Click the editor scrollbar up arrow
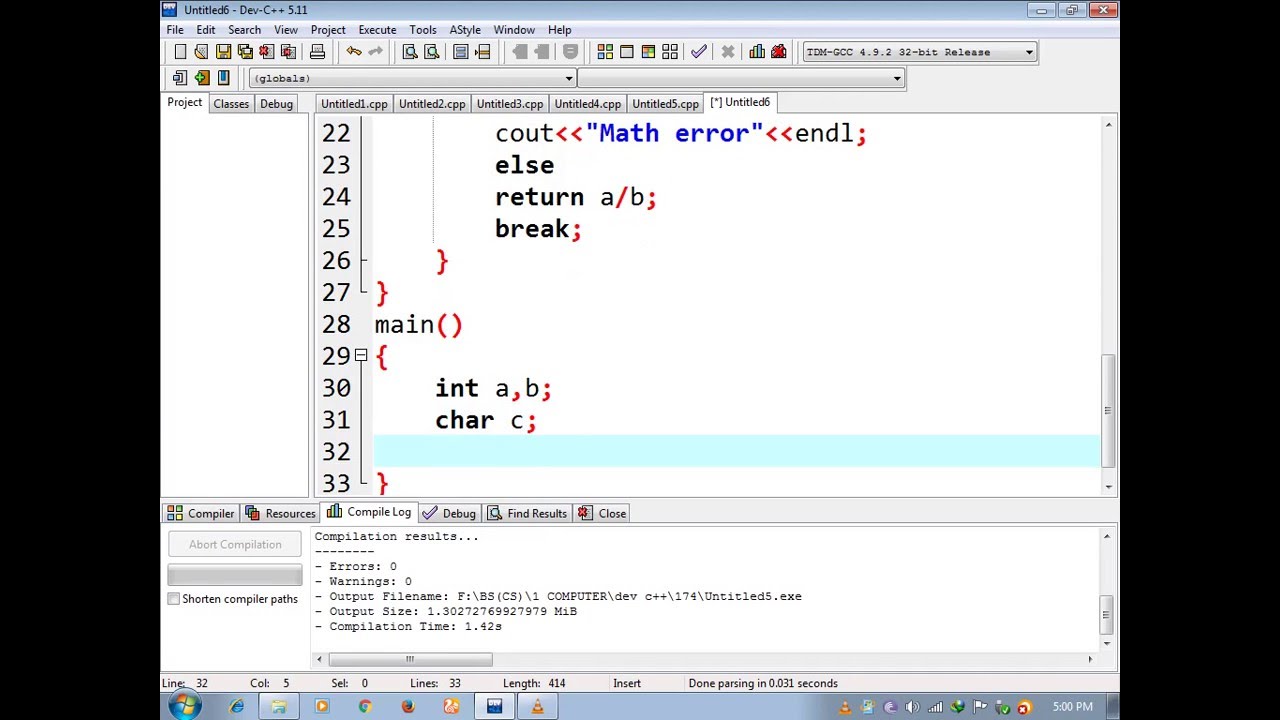The height and width of the screenshot is (720, 1280). [x=1108, y=125]
